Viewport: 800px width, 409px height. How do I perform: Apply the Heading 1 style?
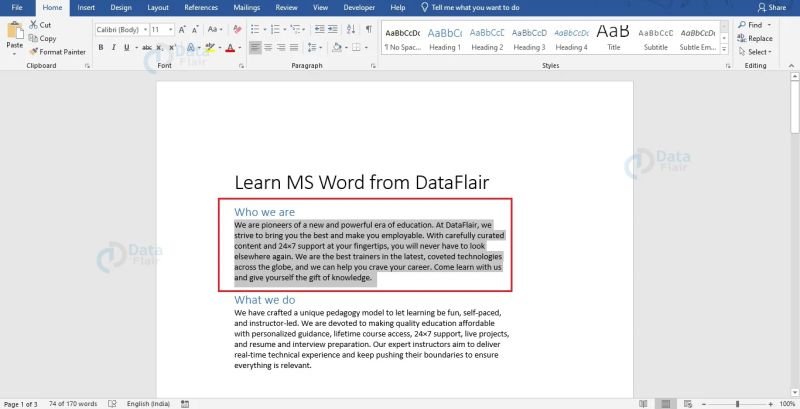coord(445,38)
